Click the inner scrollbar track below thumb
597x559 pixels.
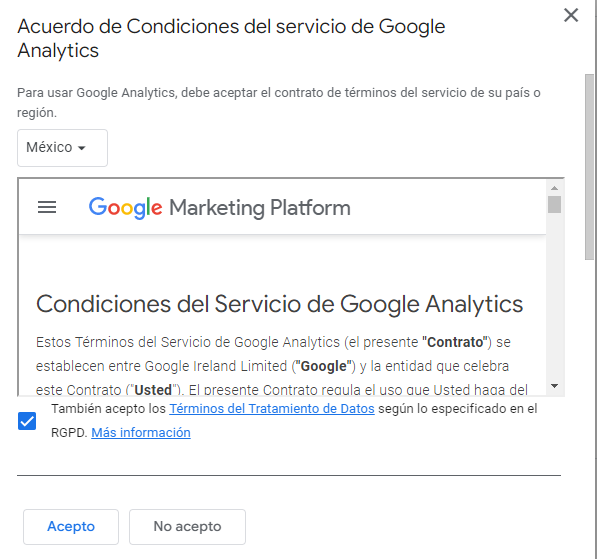click(x=554, y=297)
